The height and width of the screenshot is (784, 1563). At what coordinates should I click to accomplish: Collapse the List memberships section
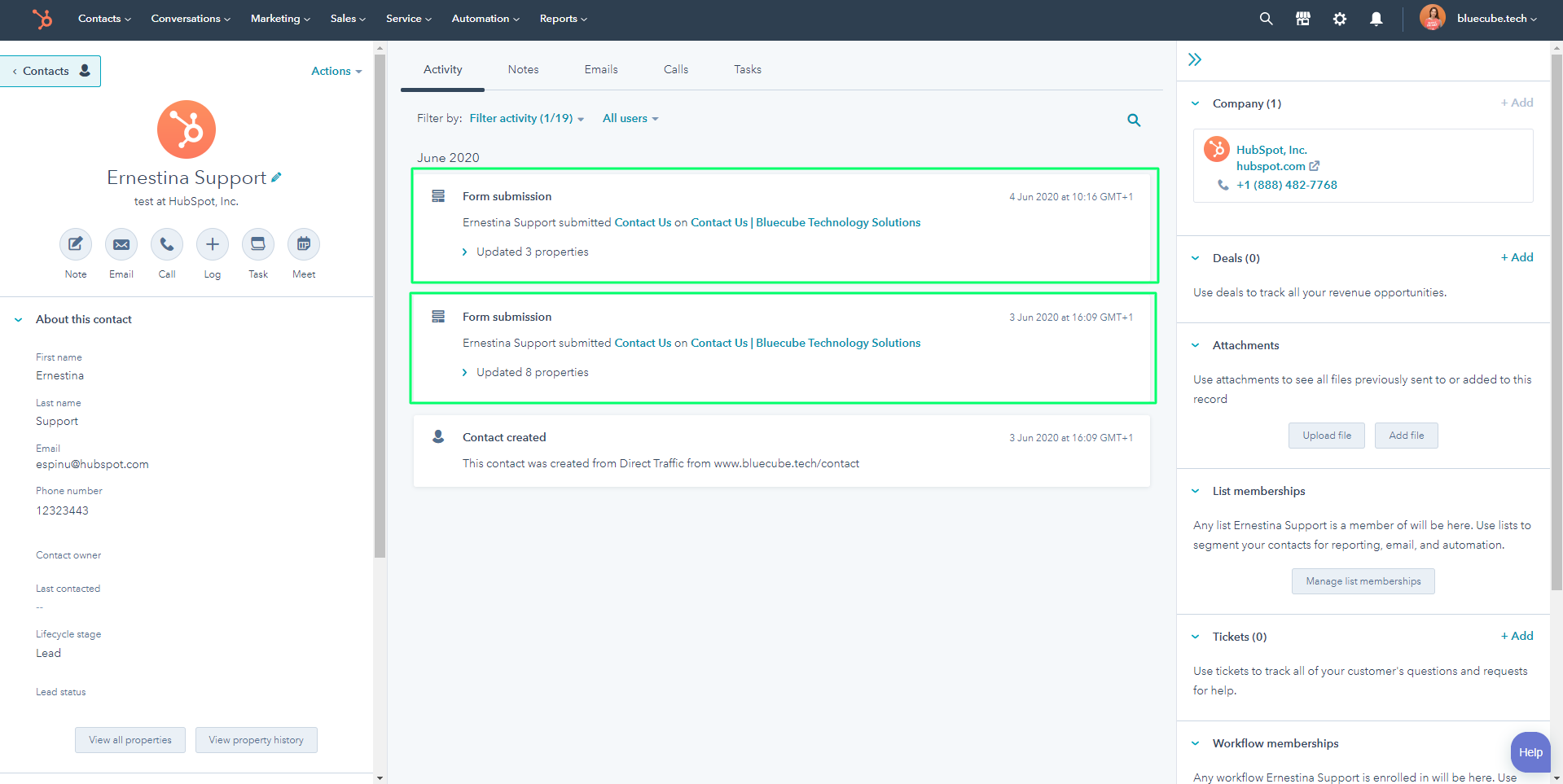coord(1195,491)
